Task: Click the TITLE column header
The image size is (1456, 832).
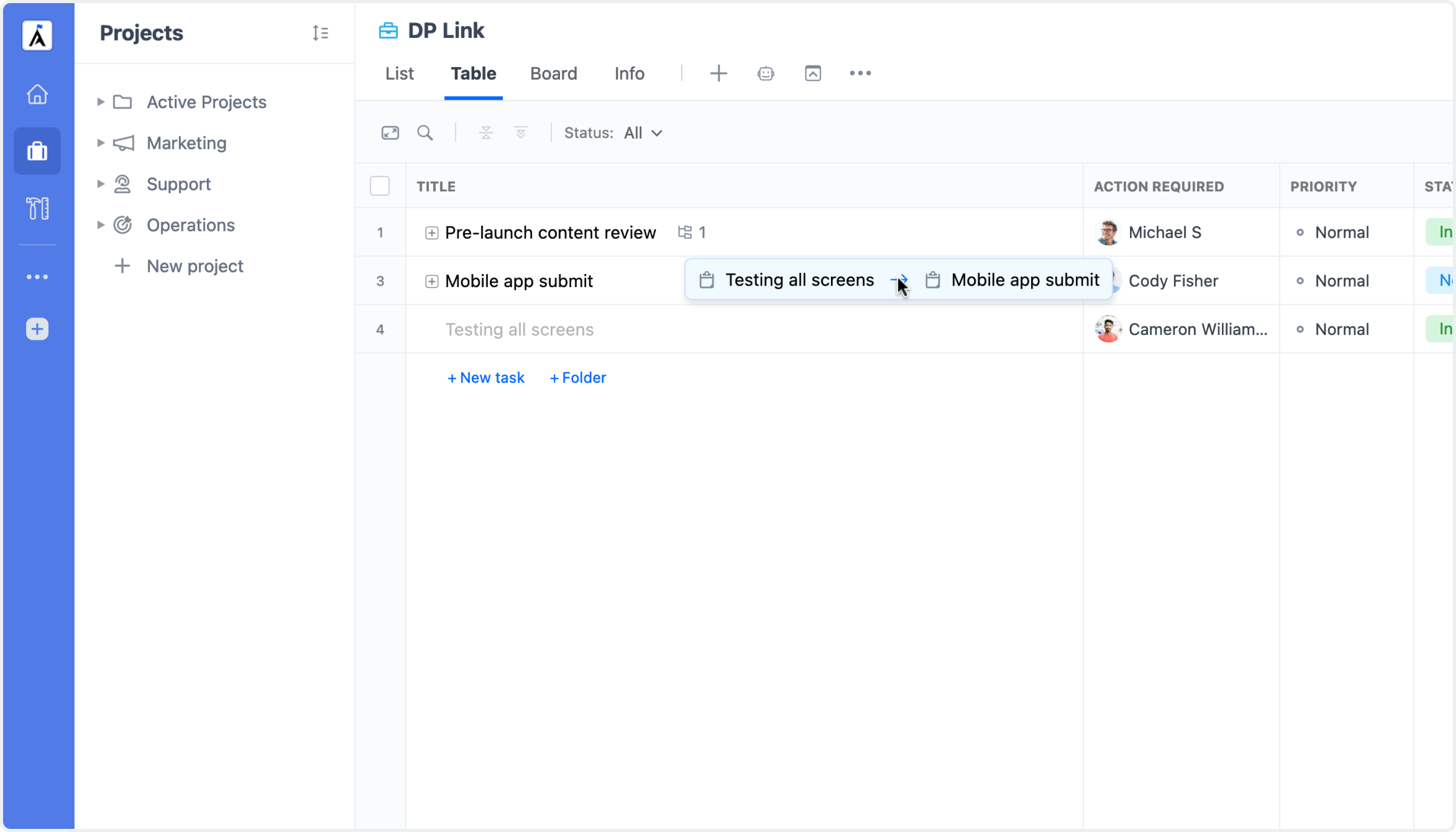Action: (436, 186)
